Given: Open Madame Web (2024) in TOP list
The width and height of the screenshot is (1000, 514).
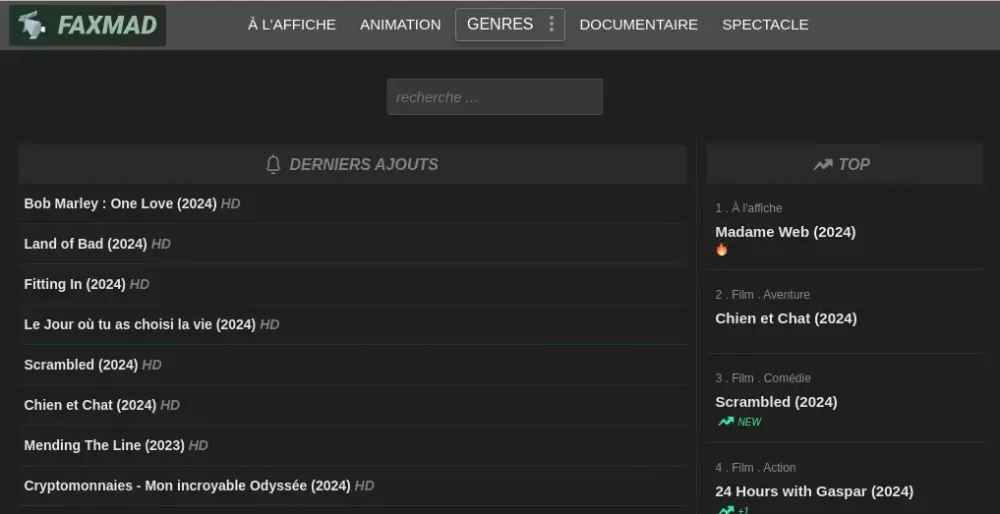Looking at the screenshot, I should click(785, 232).
